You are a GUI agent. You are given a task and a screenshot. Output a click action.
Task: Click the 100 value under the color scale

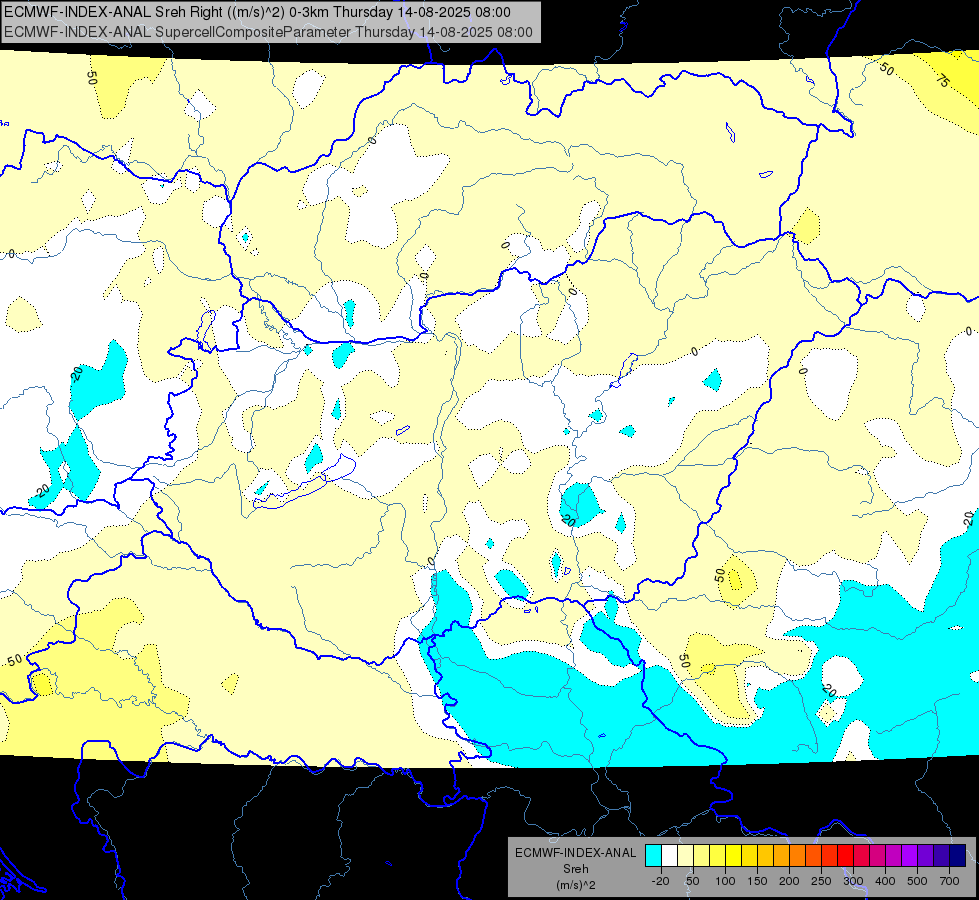click(726, 881)
